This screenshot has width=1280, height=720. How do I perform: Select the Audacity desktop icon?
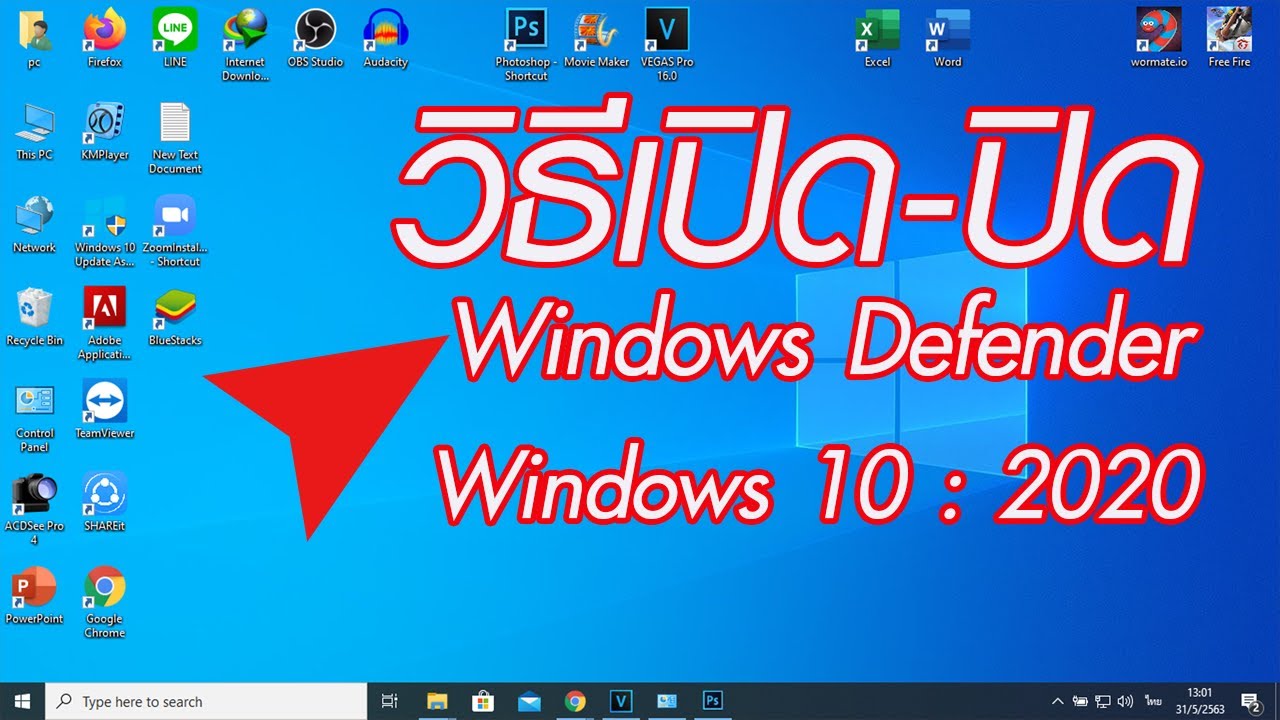385,38
